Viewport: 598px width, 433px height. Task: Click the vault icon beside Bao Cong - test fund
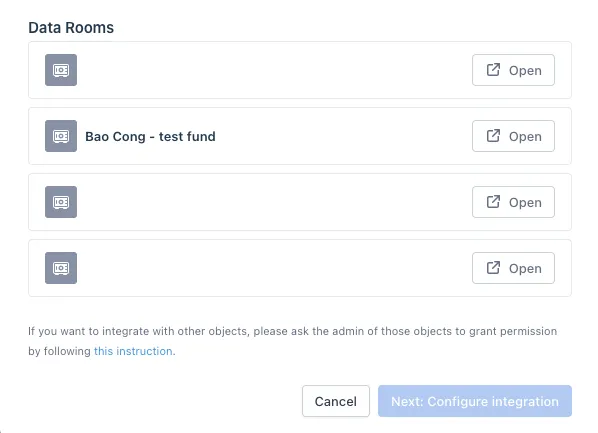(61, 136)
